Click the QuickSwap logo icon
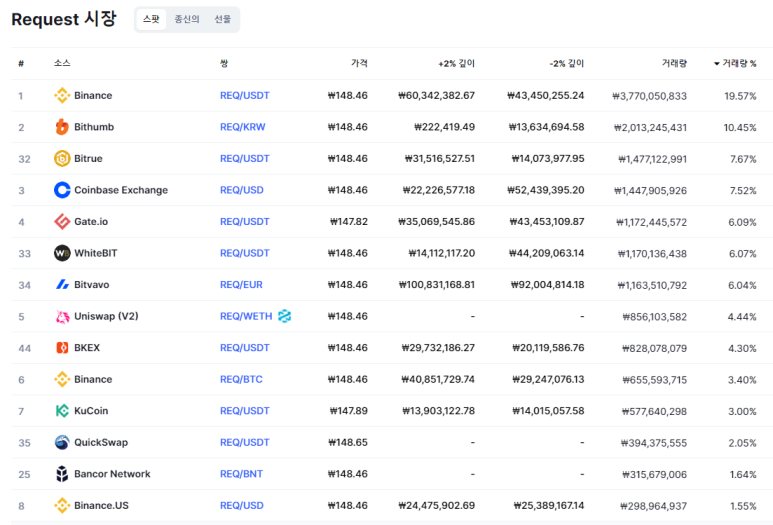 [62, 442]
